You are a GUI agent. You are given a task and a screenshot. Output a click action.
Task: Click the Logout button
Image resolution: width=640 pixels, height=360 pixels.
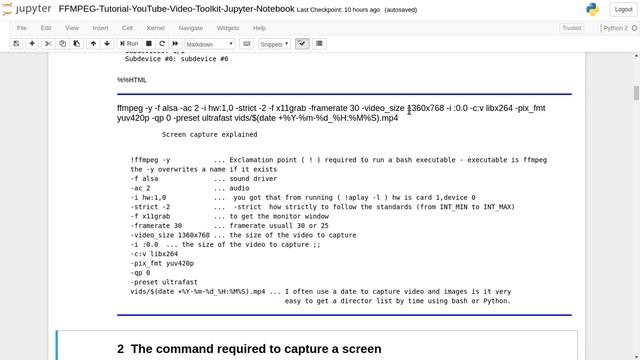623,9
